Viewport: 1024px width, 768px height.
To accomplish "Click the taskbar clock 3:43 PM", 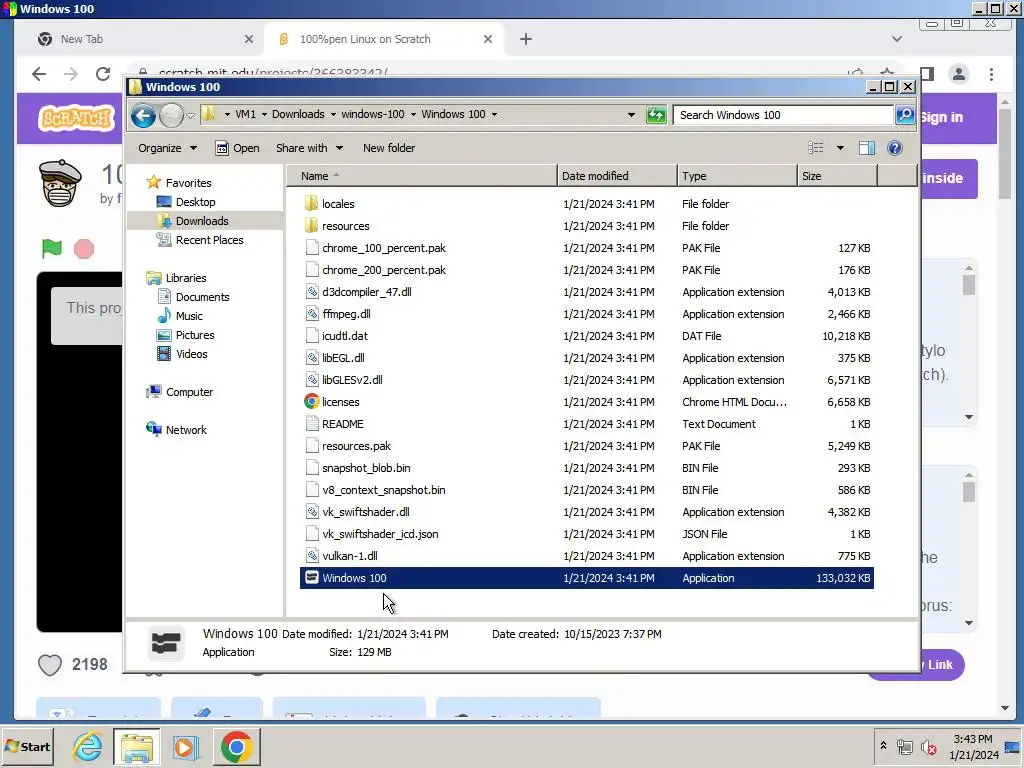I will click(x=973, y=739).
